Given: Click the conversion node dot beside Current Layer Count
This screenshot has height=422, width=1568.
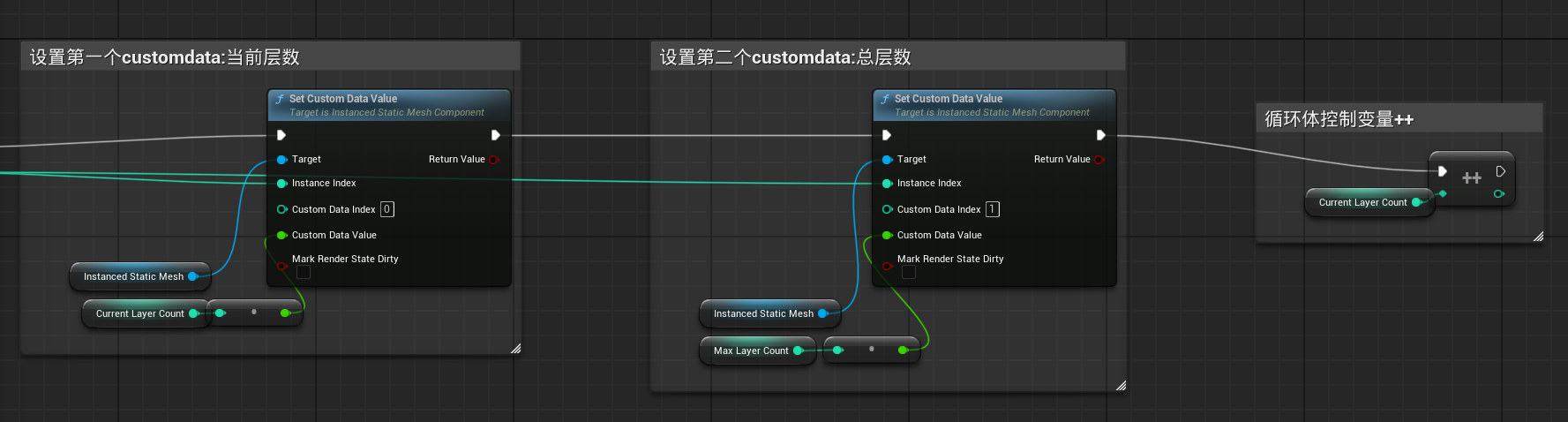Looking at the screenshot, I should click(254, 313).
